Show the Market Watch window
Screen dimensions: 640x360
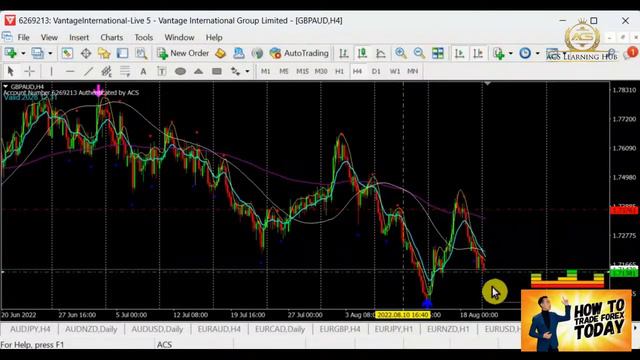coord(67,53)
